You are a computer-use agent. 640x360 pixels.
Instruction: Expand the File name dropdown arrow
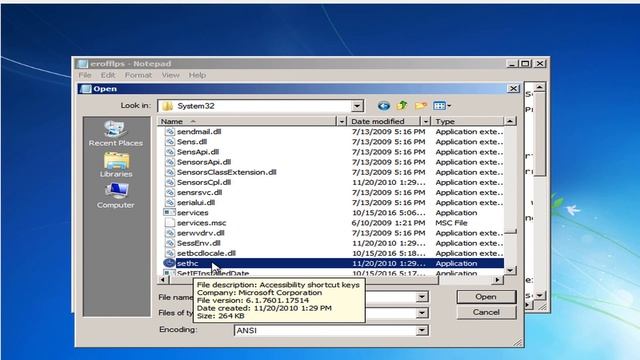[x=422, y=297]
